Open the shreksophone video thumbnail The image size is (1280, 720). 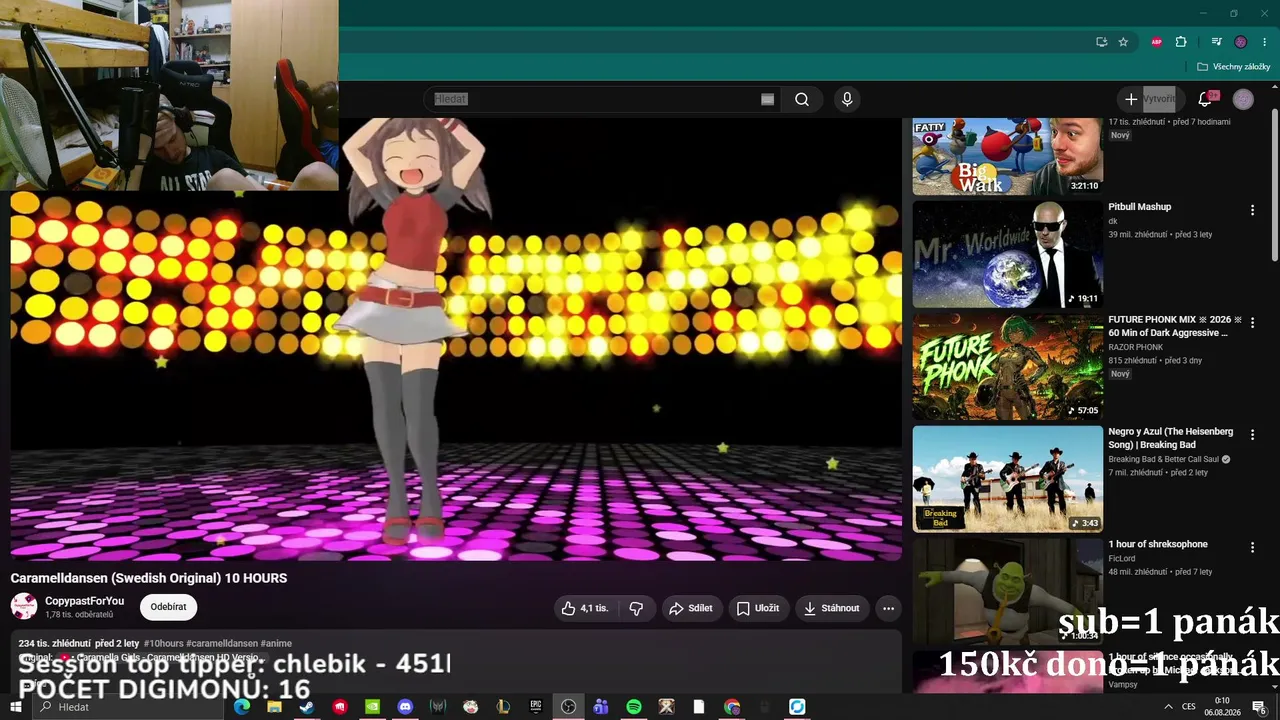[1007, 591]
